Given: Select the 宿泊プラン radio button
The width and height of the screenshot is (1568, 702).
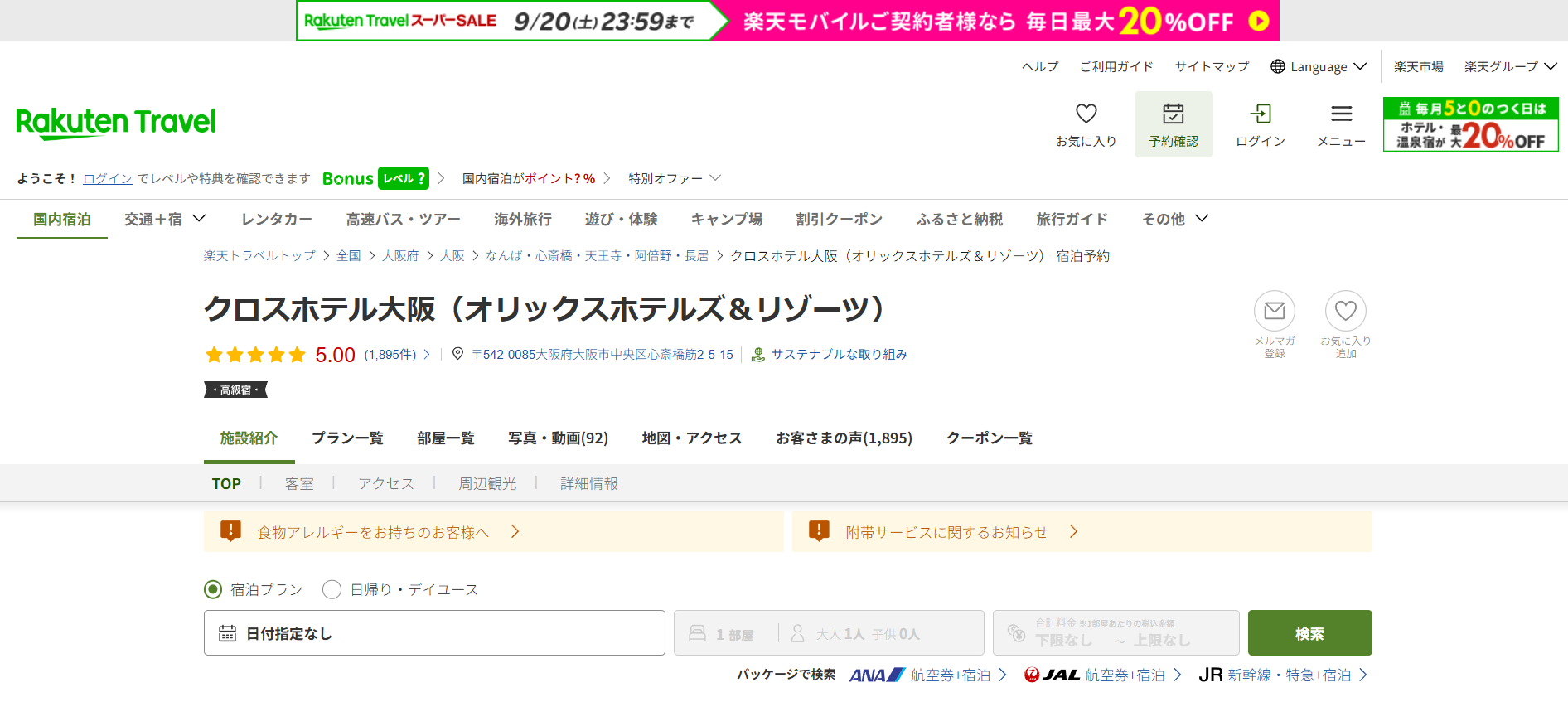Looking at the screenshot, I should 213,589.
